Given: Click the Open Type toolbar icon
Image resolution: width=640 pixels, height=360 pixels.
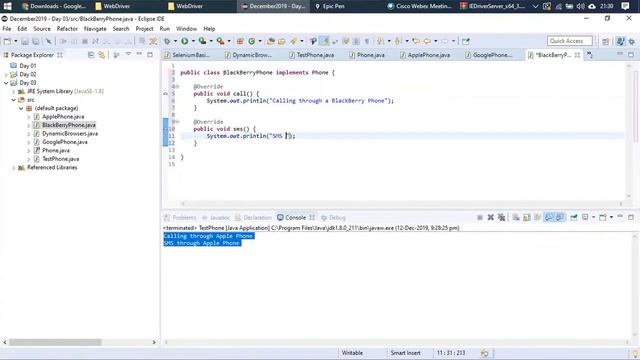Looking at the screenshot, I should [x=270, y=41].
